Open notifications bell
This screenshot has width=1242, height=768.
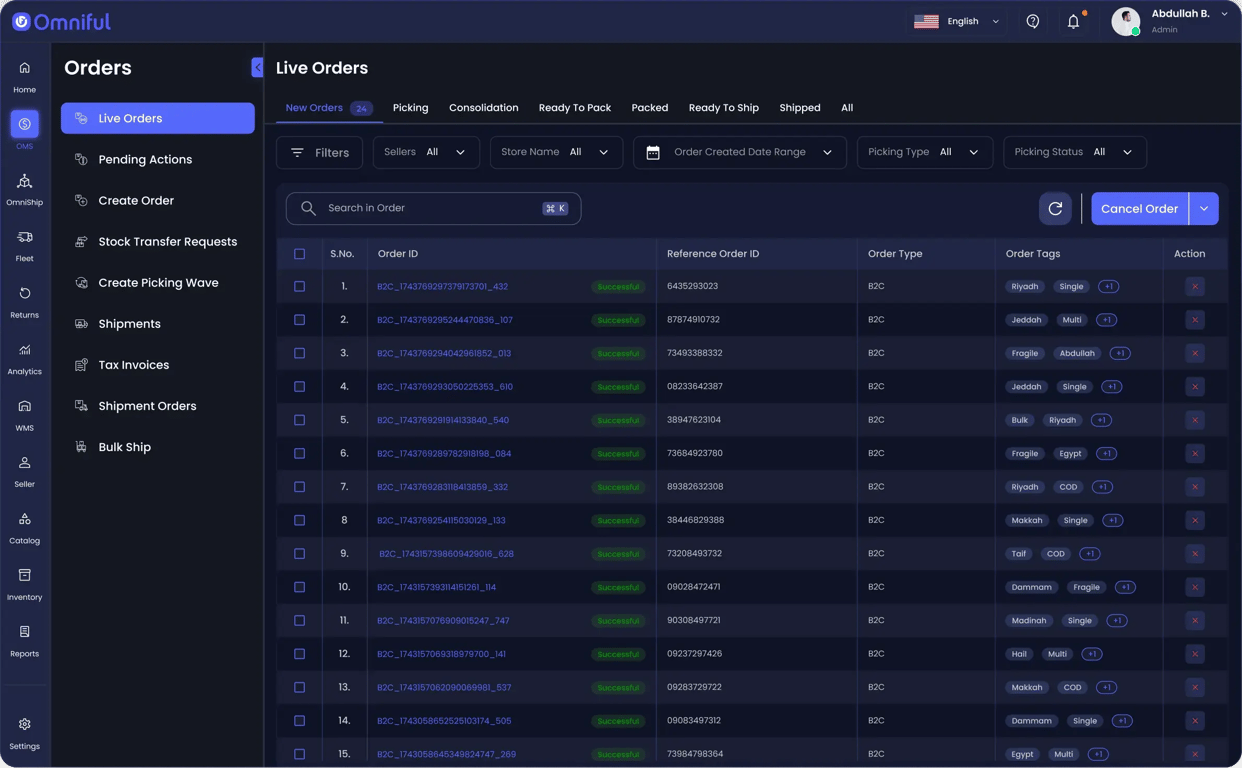pyautogui.click(x=1073, y=20)
